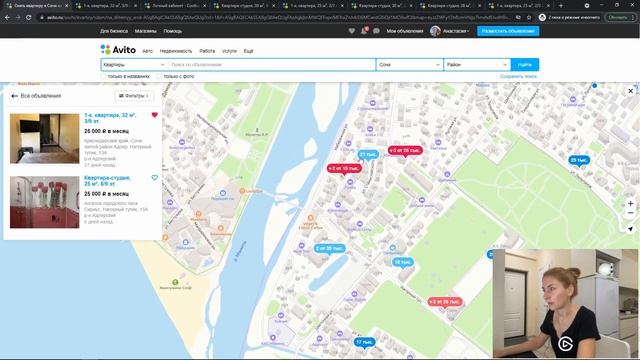Viewport: 640px width, 360px height.
Task: Open the Avito logo home link
Action: click(x=118, y=50)
